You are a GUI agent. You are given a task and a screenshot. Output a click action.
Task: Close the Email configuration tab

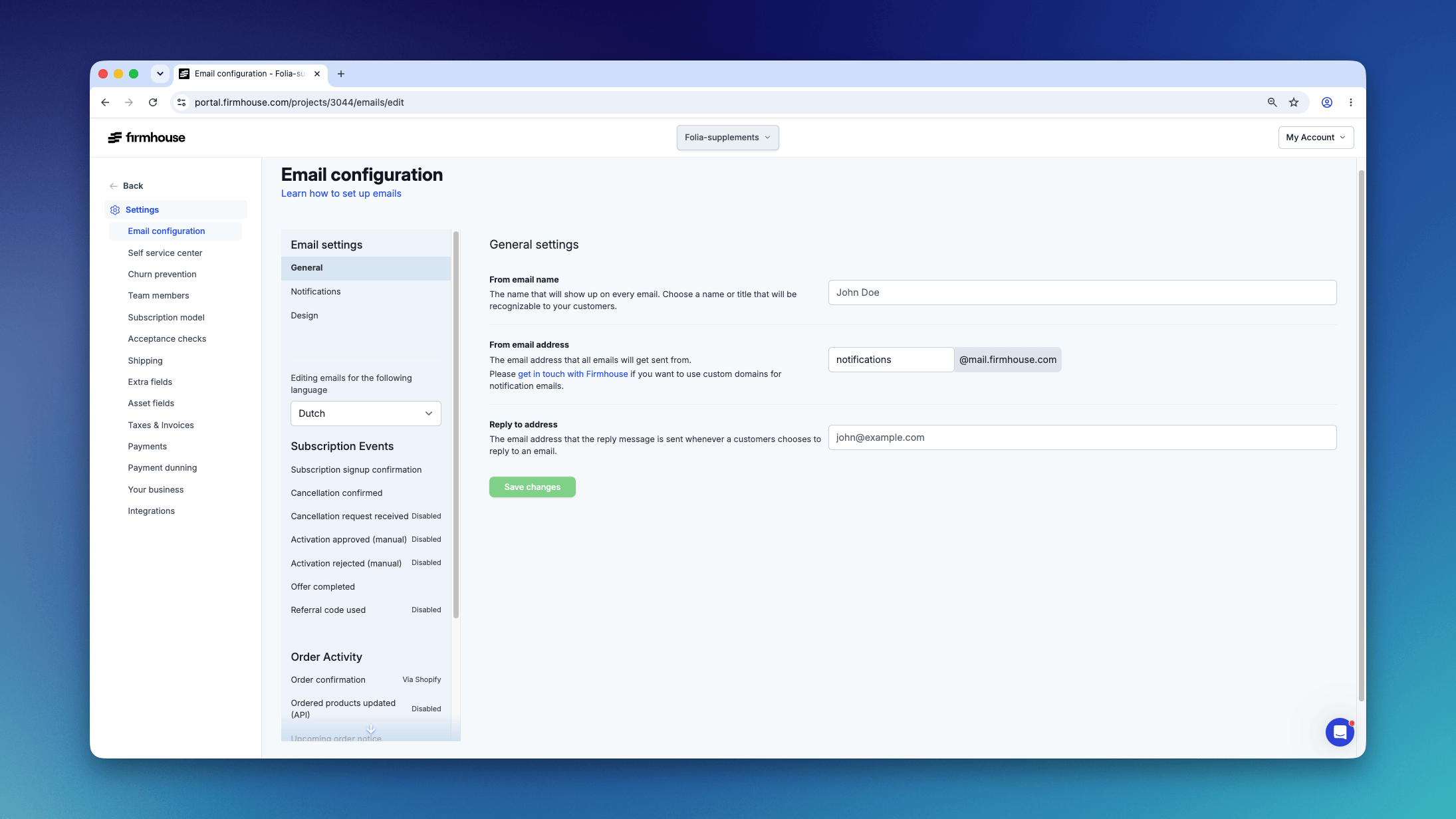317,74
